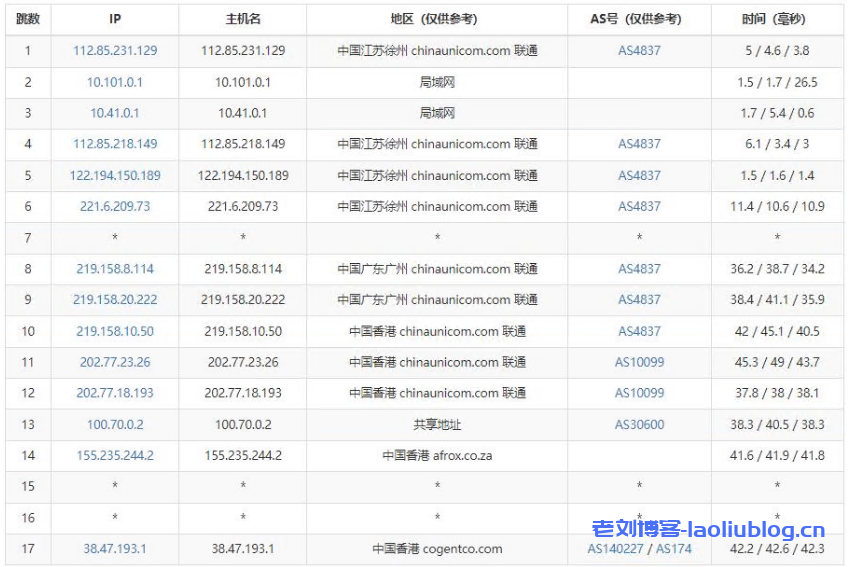This screenshot has width=851, height=567.
Task: Click the 老刘博客 laoliublog.cn watermark
Action: click(x=708, y=530)
